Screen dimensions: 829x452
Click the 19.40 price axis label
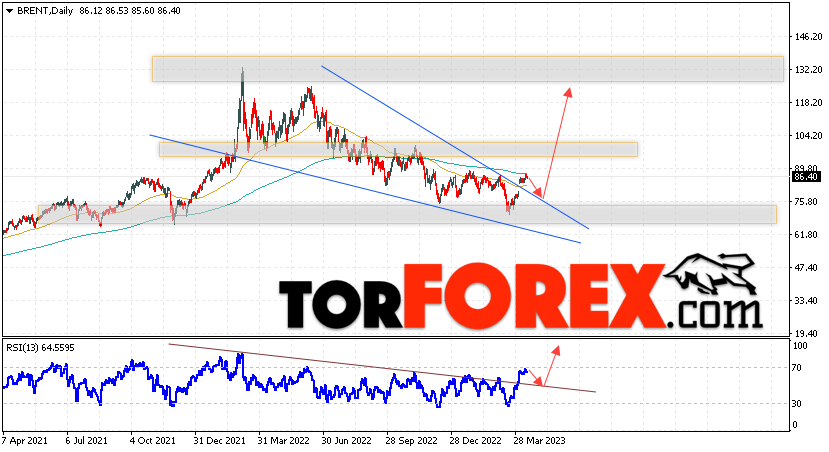click(807, 334)
